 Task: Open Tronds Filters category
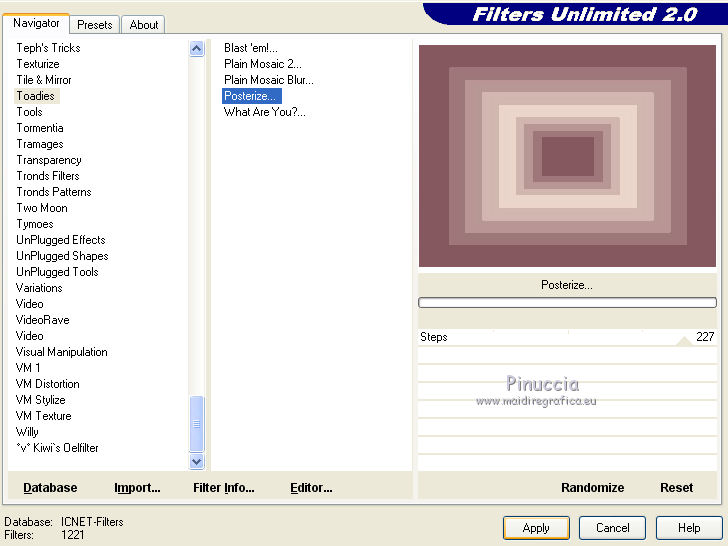pyautogui.click(x=48, y=176)
